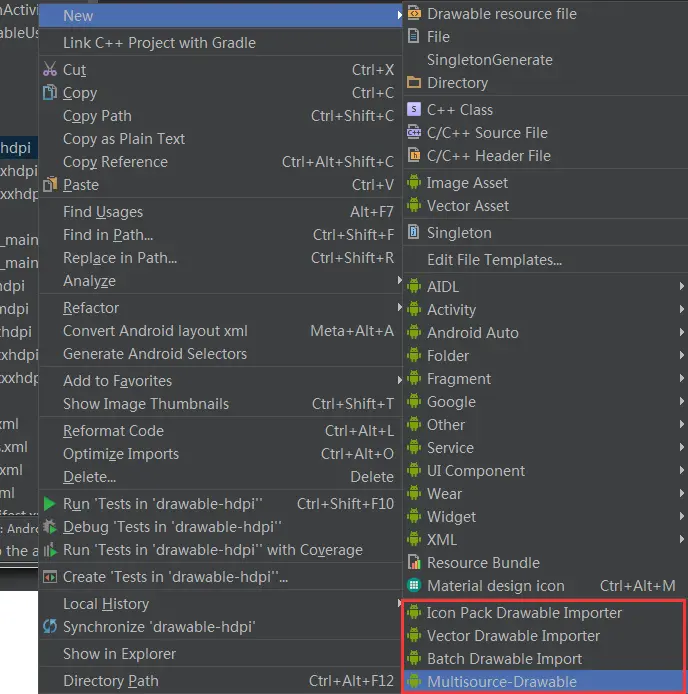Click the Vector Drawable Importer icon
688x694 pixels.
(414, 635)
